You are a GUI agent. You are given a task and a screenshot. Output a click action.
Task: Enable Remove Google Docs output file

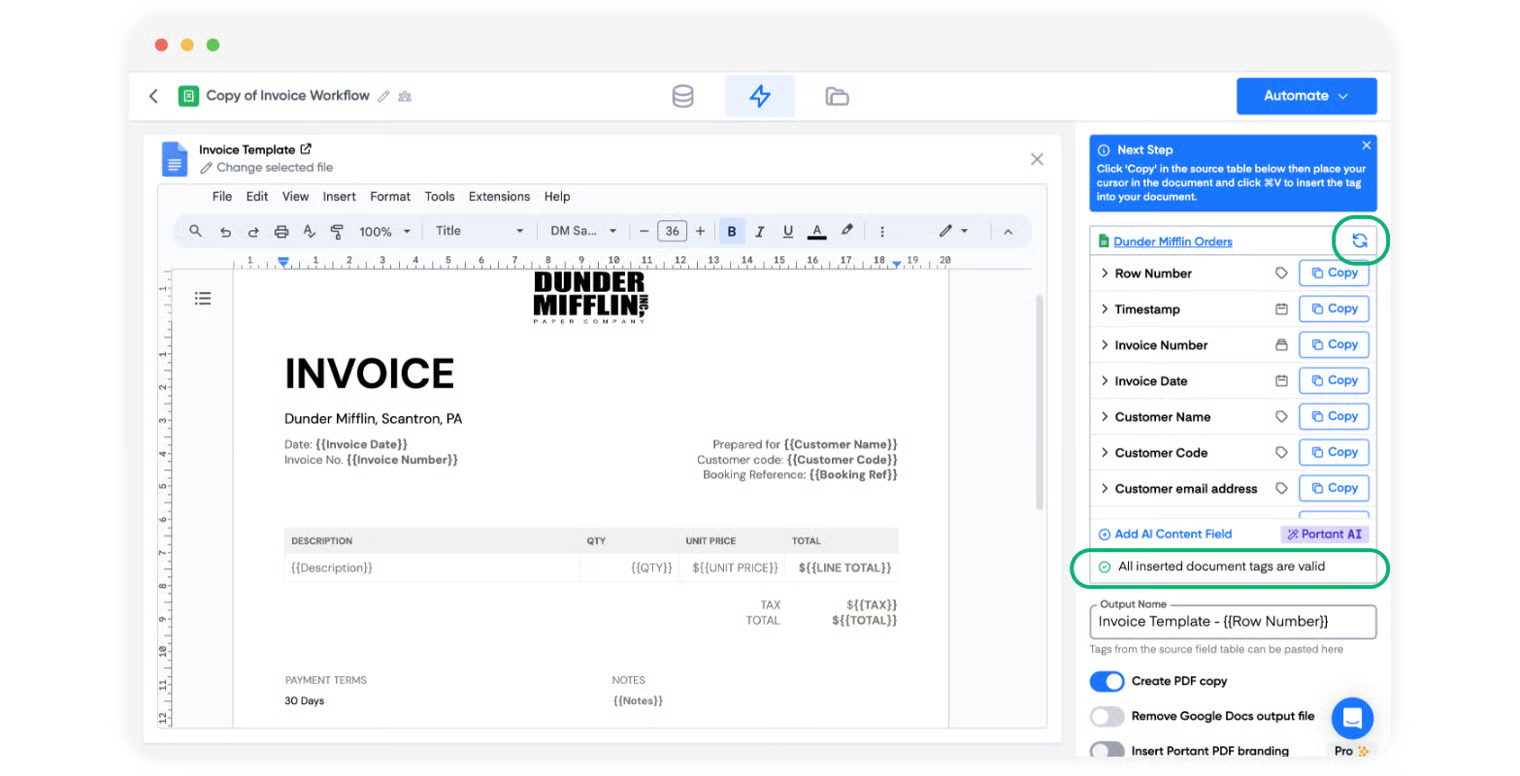coord(1107,716)
